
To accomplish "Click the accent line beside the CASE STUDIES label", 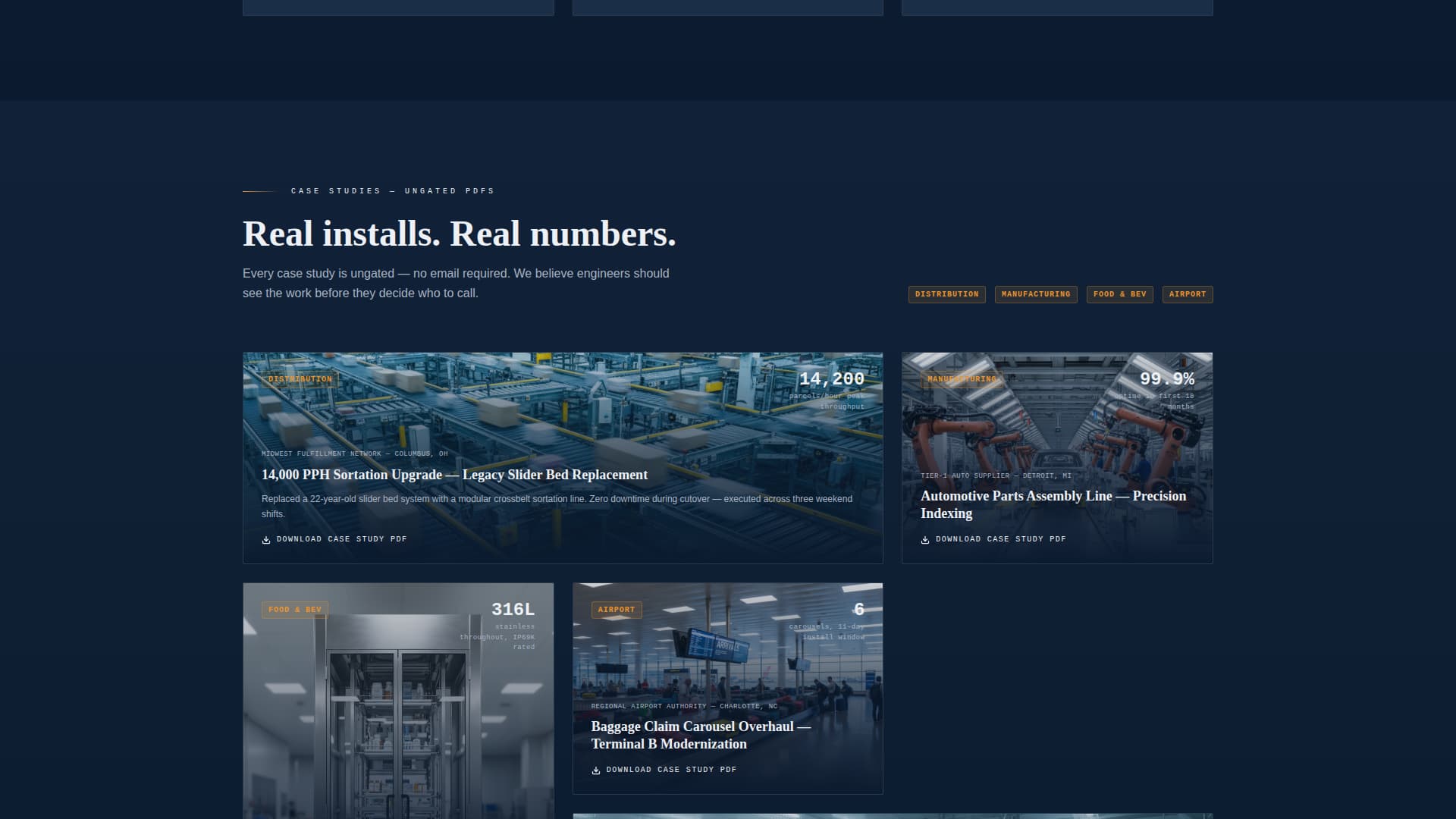I will coord(258,191).
